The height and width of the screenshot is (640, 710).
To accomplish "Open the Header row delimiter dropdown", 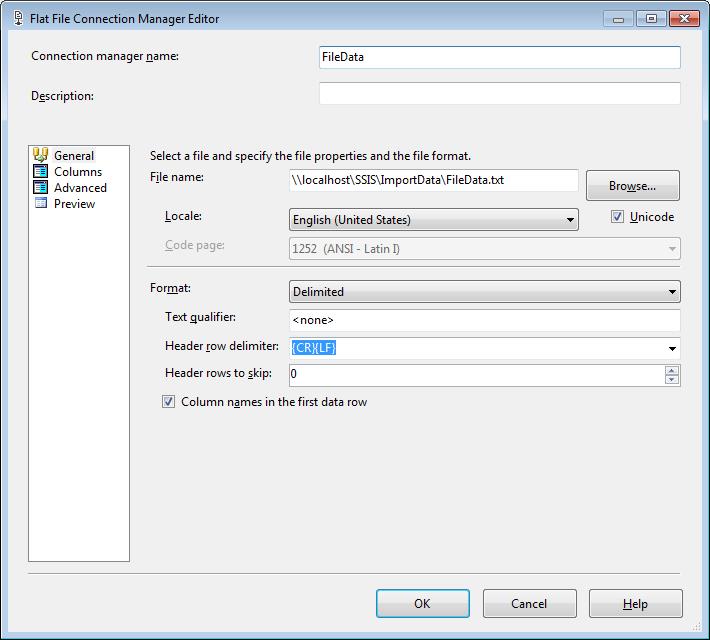I will coord(672,348).
